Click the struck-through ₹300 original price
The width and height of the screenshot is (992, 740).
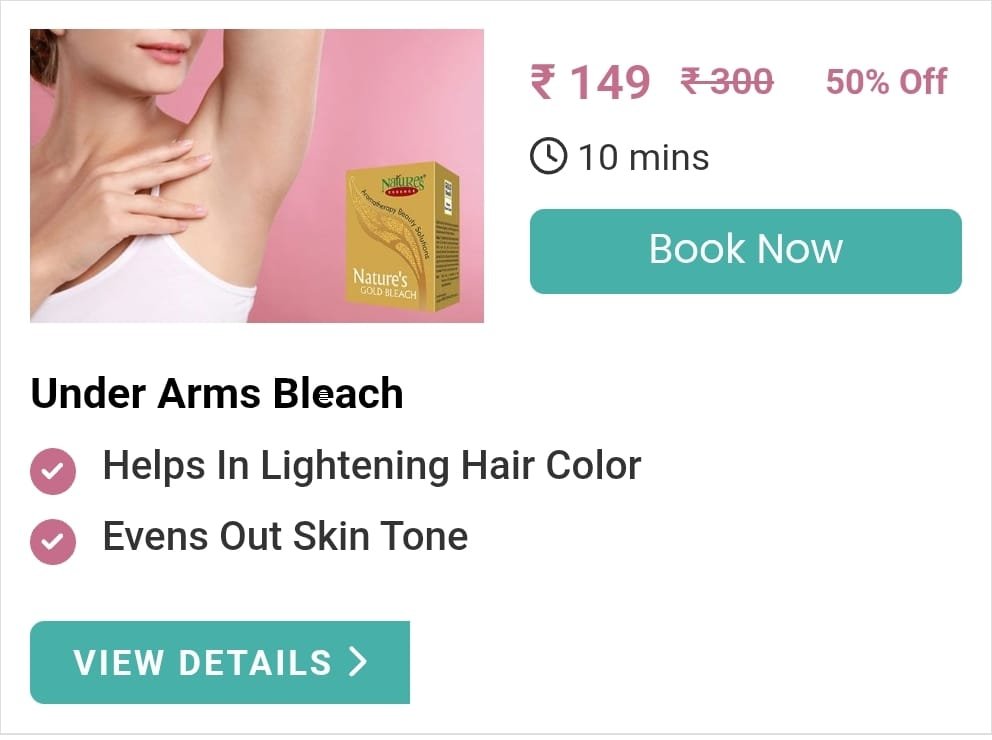pos(727,82)
